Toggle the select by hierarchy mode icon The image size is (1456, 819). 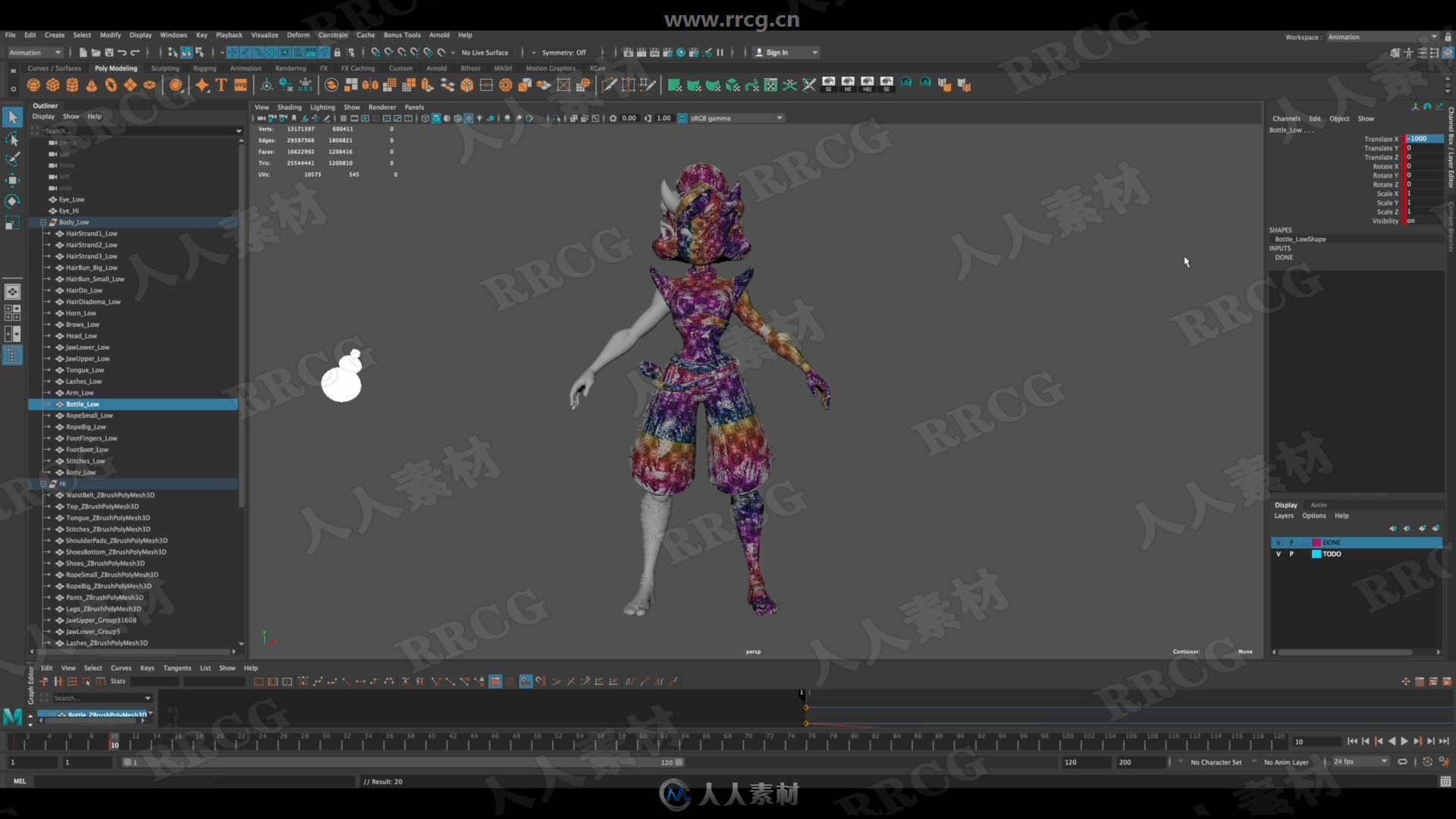click(x=172, y=52)
